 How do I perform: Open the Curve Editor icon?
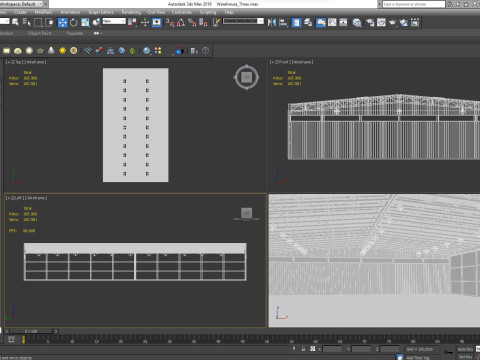tap(332, 22)
